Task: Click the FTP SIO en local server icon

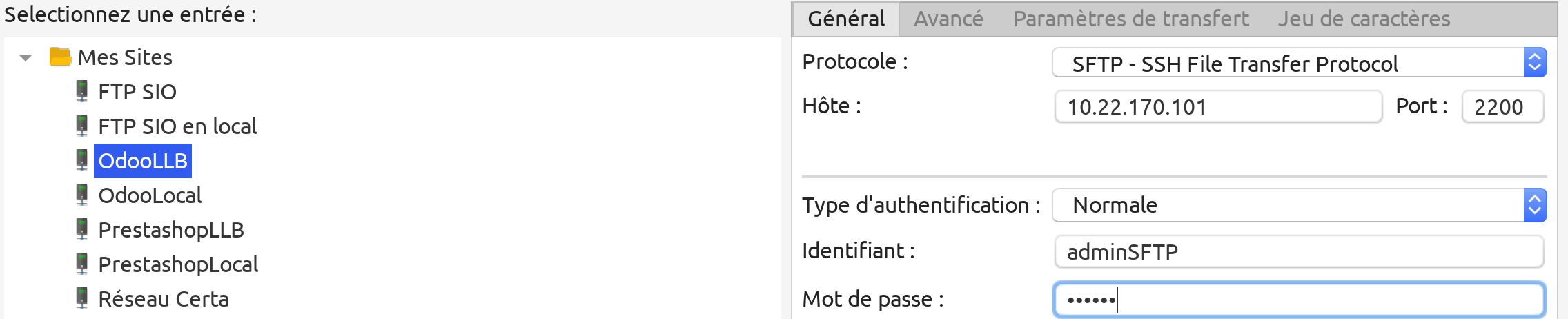Action: (x=82, y=126)
